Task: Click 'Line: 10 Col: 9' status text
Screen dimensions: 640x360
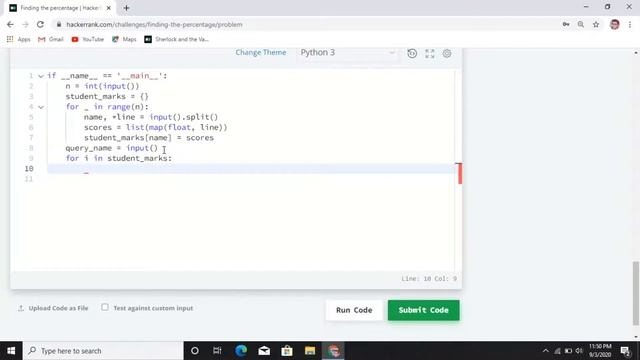Action: click(x=429, y=278)
